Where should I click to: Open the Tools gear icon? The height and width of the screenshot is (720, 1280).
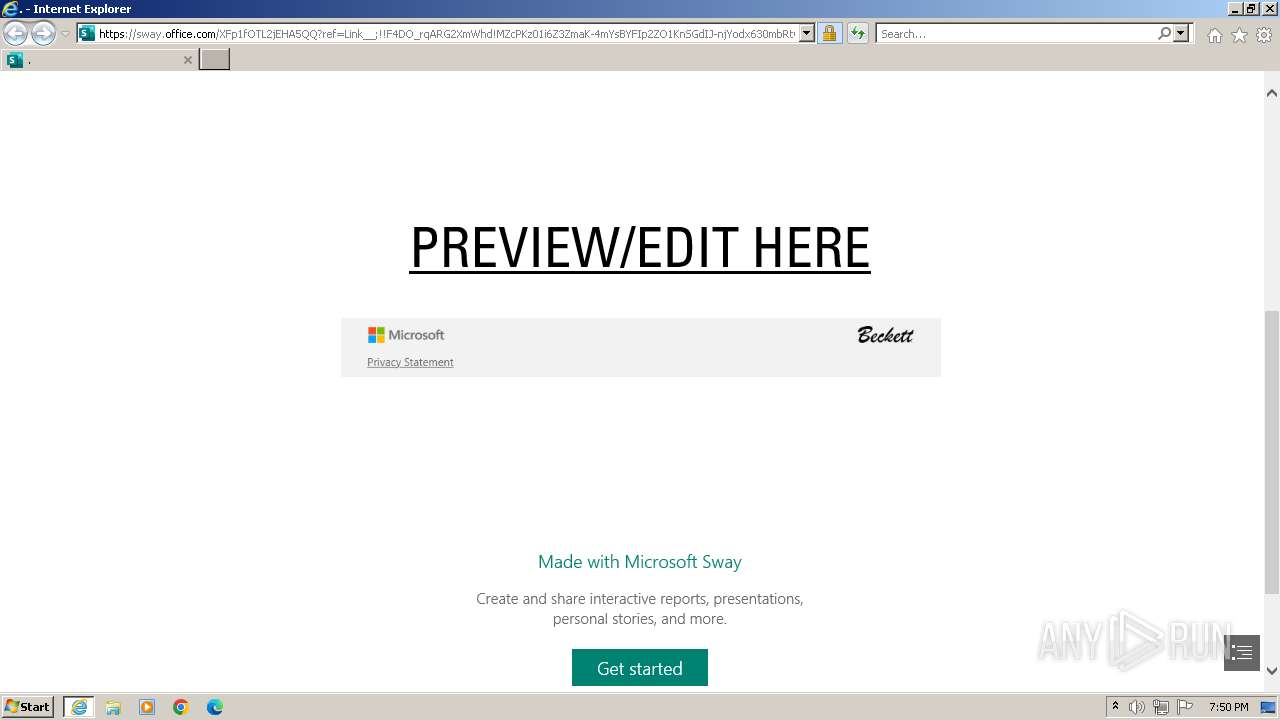pyautogui.click(x=1264, y=35)
